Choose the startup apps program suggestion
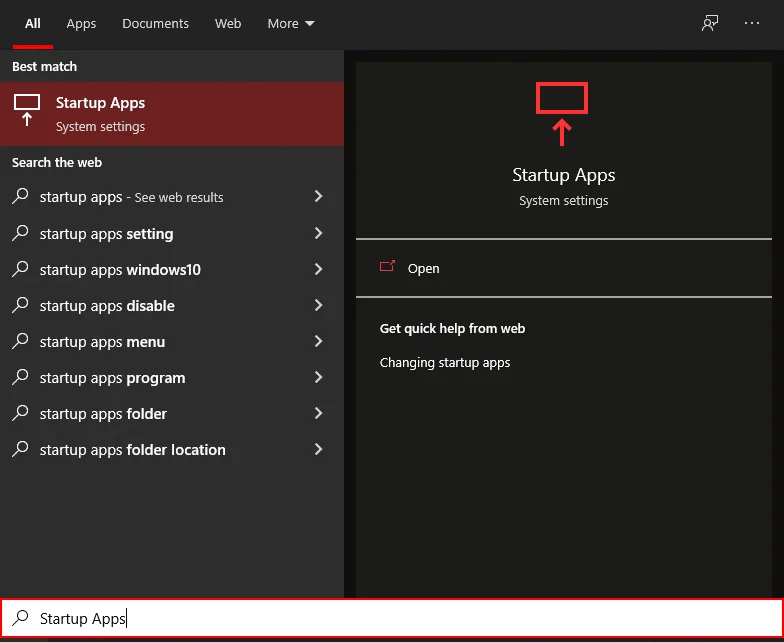This screenshot has width=784, height=642. pyautogui.click(x=112, y=378)
